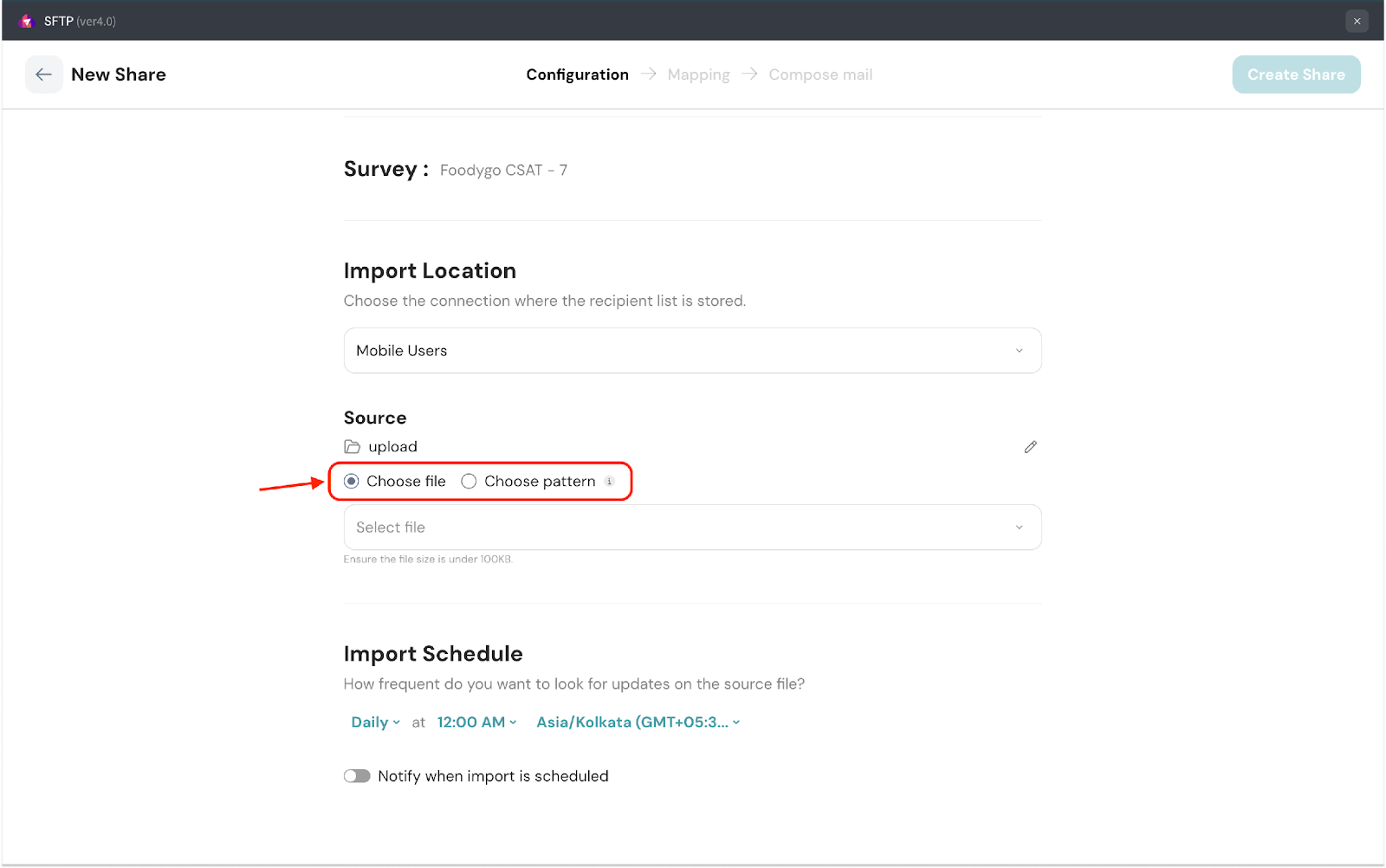
Task: Toggle Notify when import is scheduled
Action: 357,776
